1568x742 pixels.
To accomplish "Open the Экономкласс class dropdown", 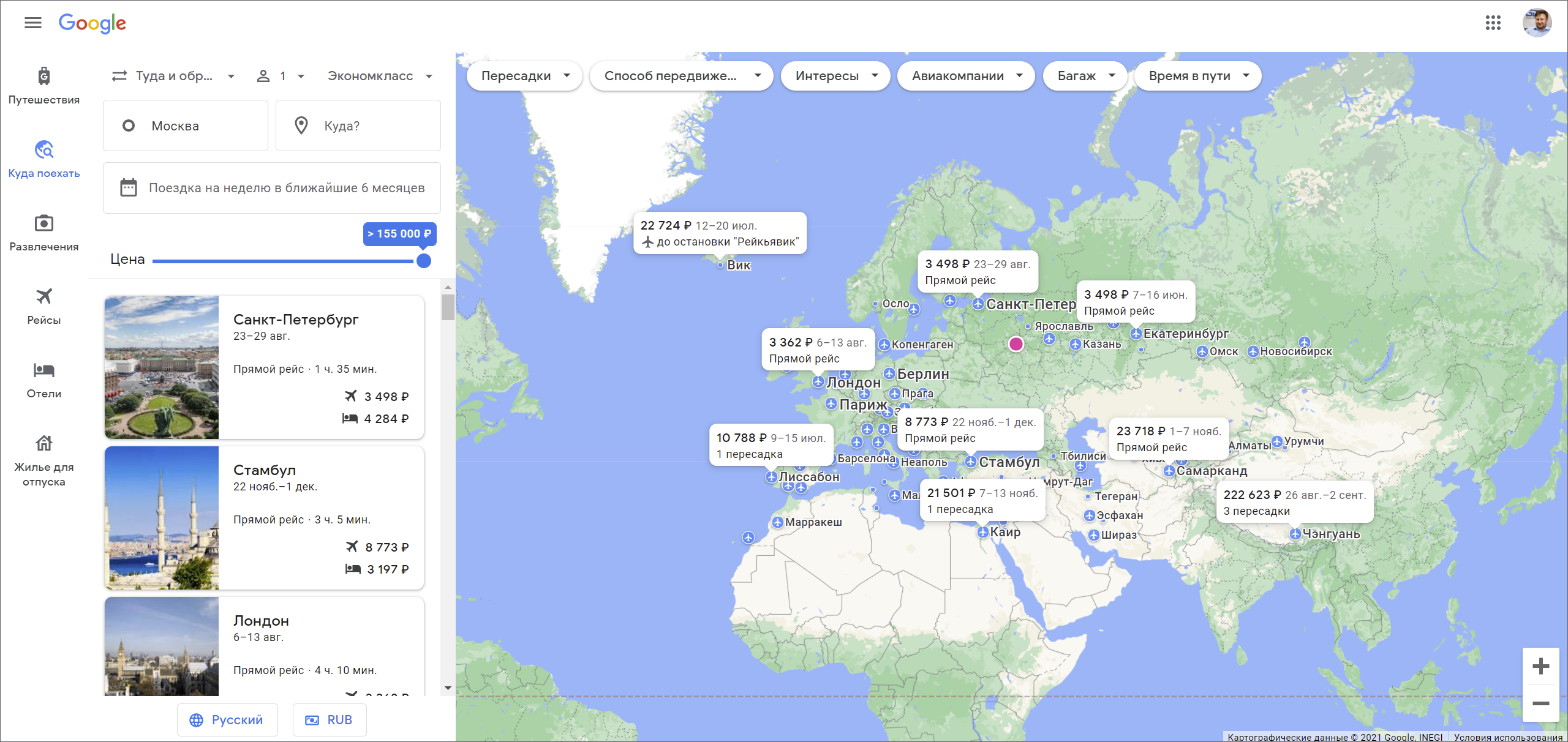I will 380,76.
